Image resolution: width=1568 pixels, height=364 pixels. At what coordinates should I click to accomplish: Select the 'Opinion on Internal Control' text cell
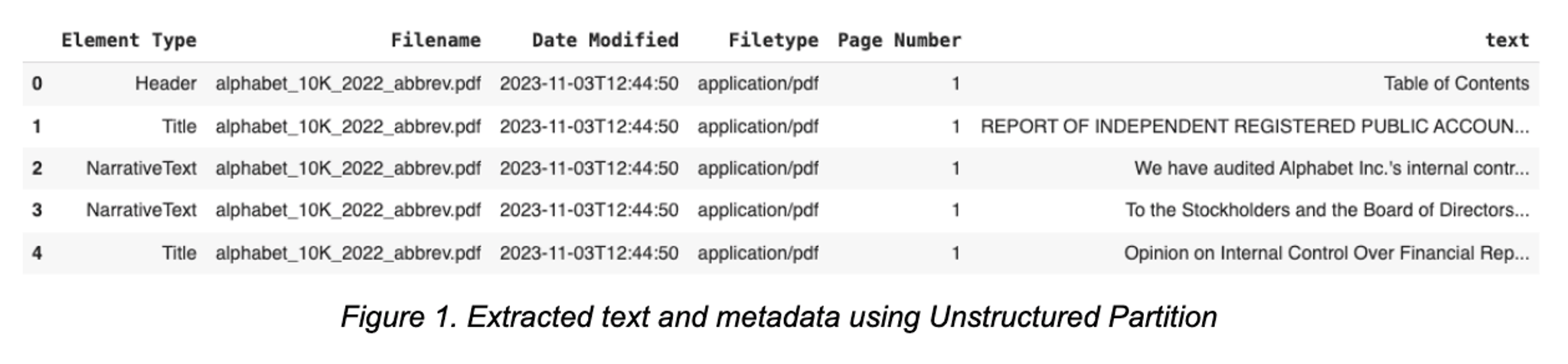(1326, 253)
